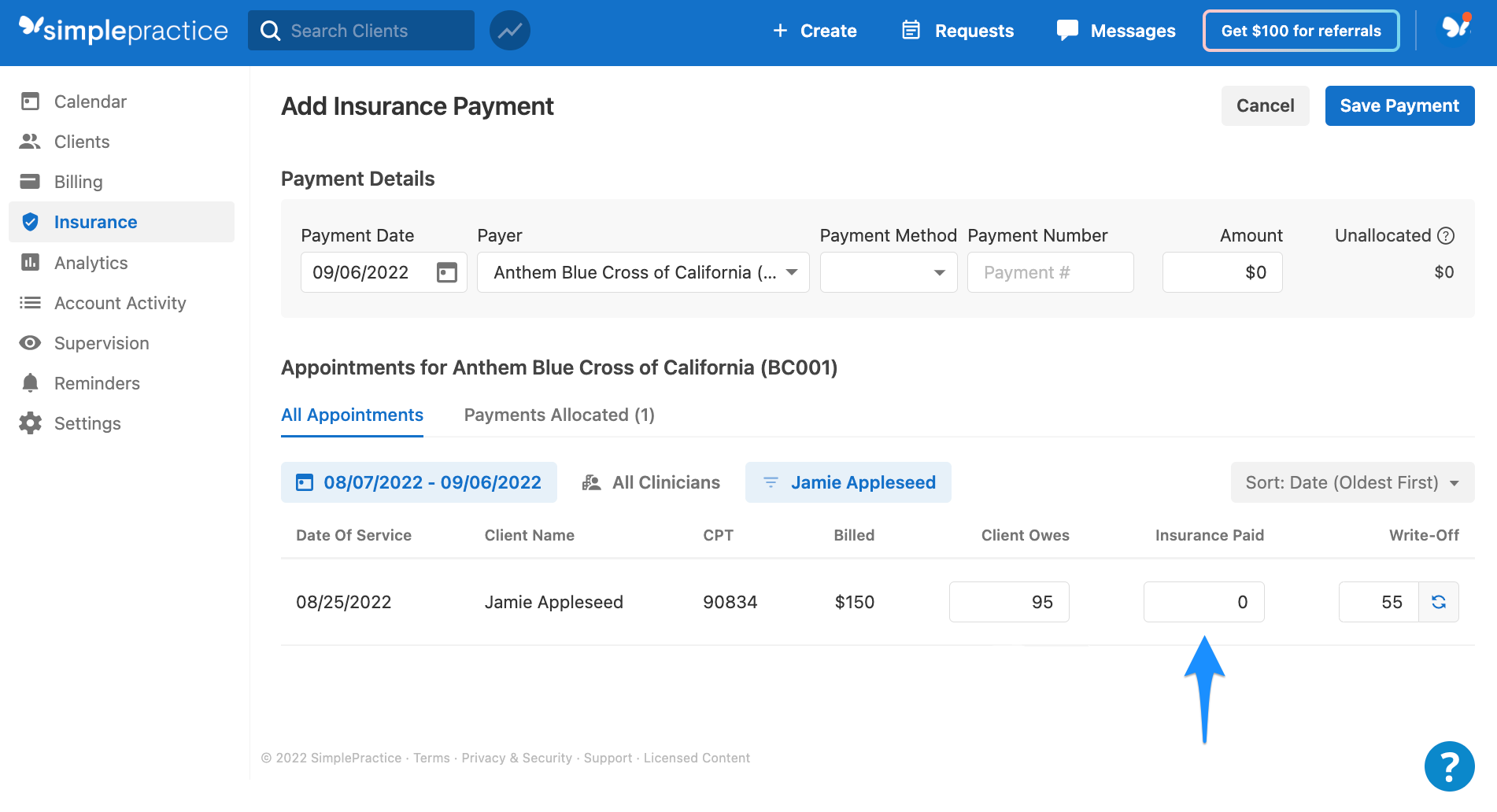Click CPT code 90834
Image resolution: width=1497 pixels, height=812 pixels.
click(x=730, y=602)
